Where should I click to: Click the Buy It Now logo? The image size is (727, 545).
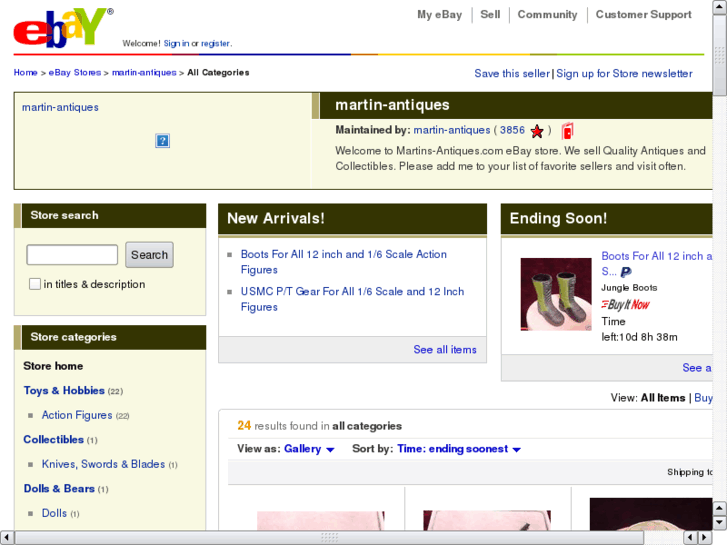click(625, 304)
